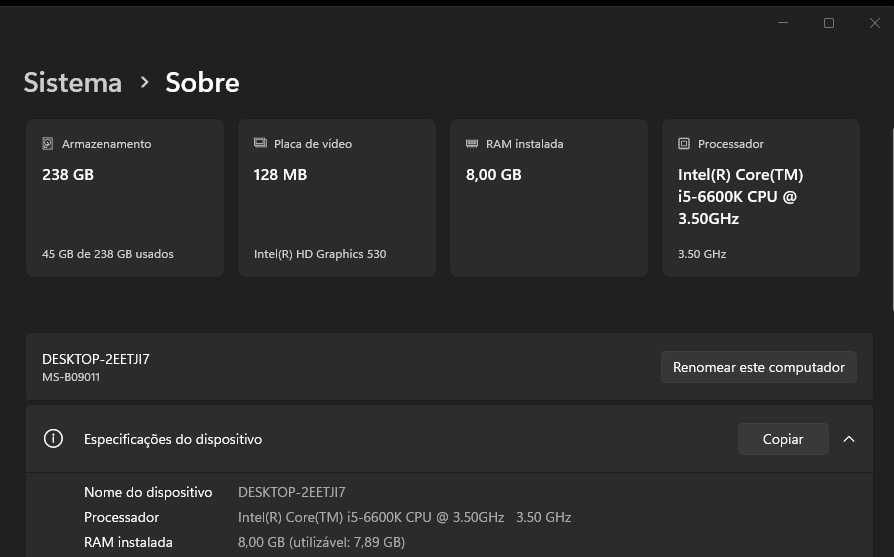Click the 8,00 GB value in the RAM card
This screenshot has width=894, height=557.
tap(494, 175)
